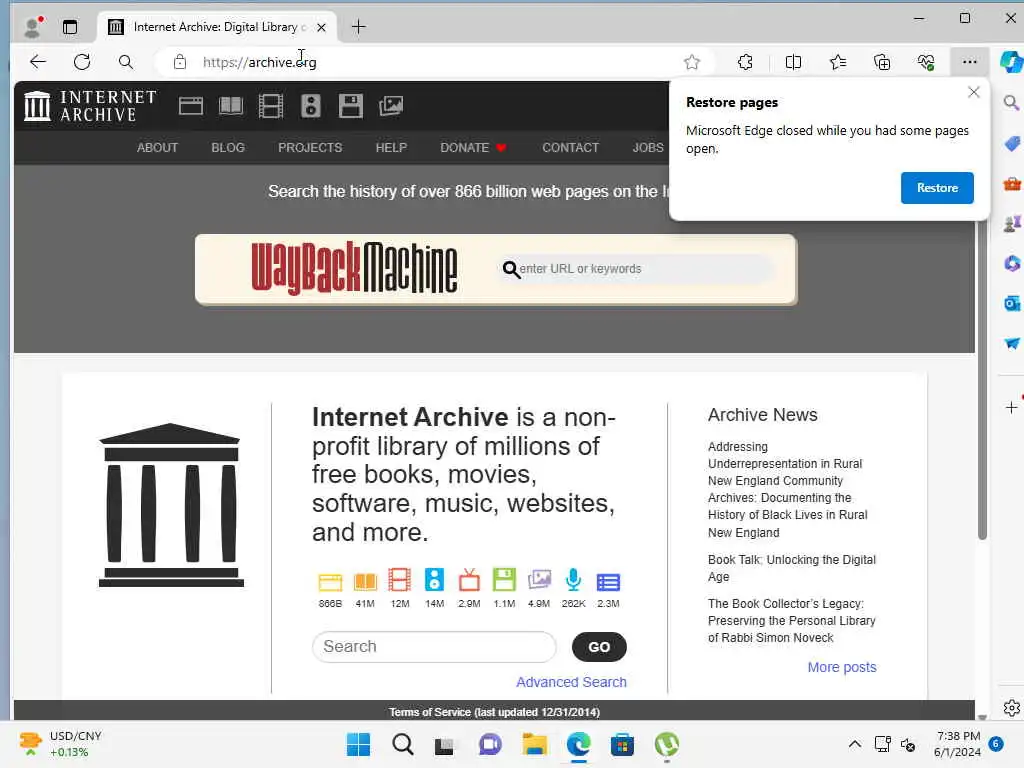
Task: Dismiss the Restore pages popup
Action: click(974, 92)
